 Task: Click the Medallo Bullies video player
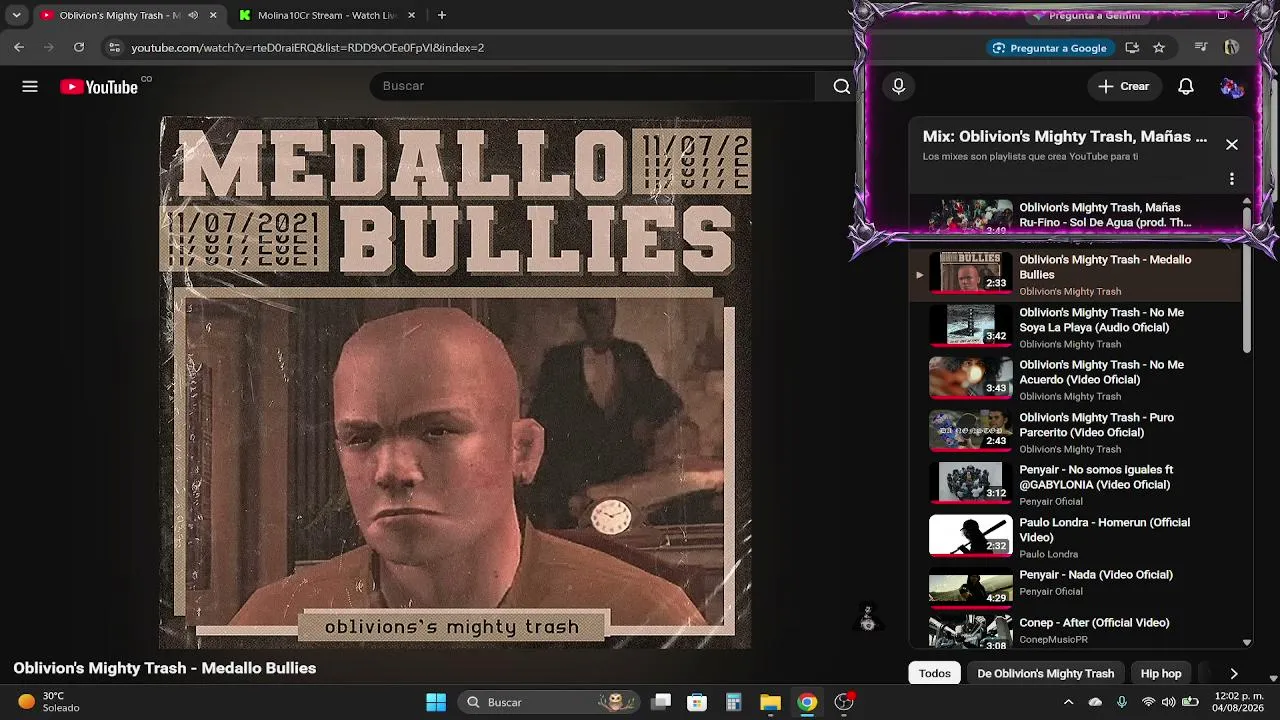click(x=455, y=383)
